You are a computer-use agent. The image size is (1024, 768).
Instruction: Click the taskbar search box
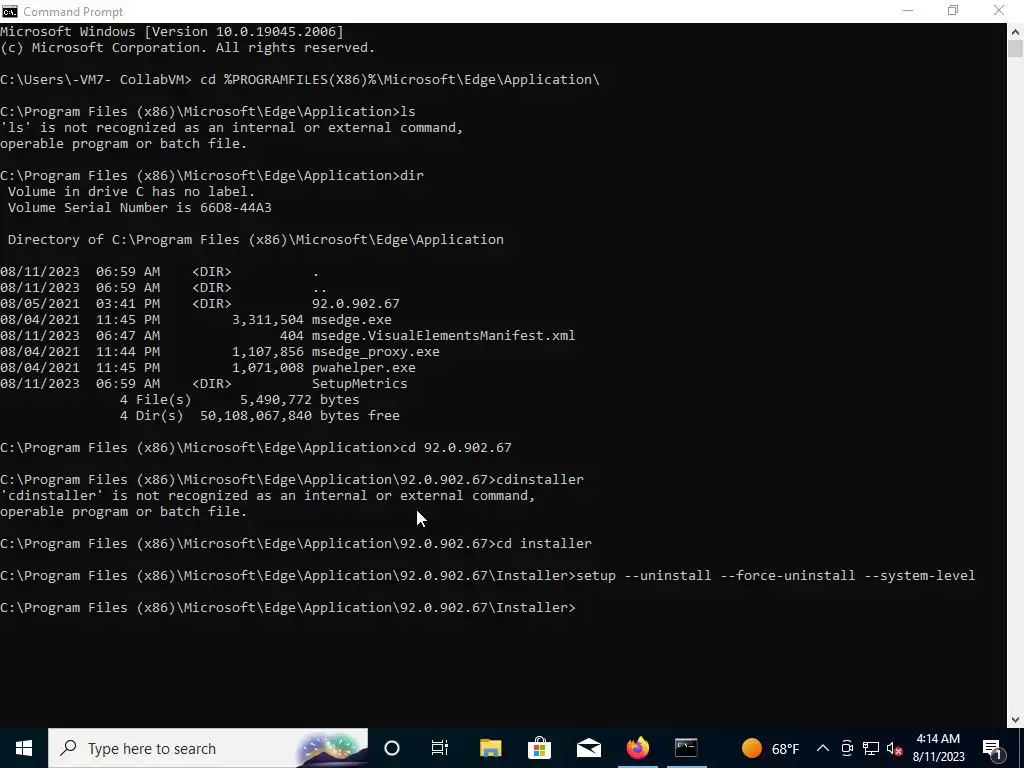pos(208,748)
